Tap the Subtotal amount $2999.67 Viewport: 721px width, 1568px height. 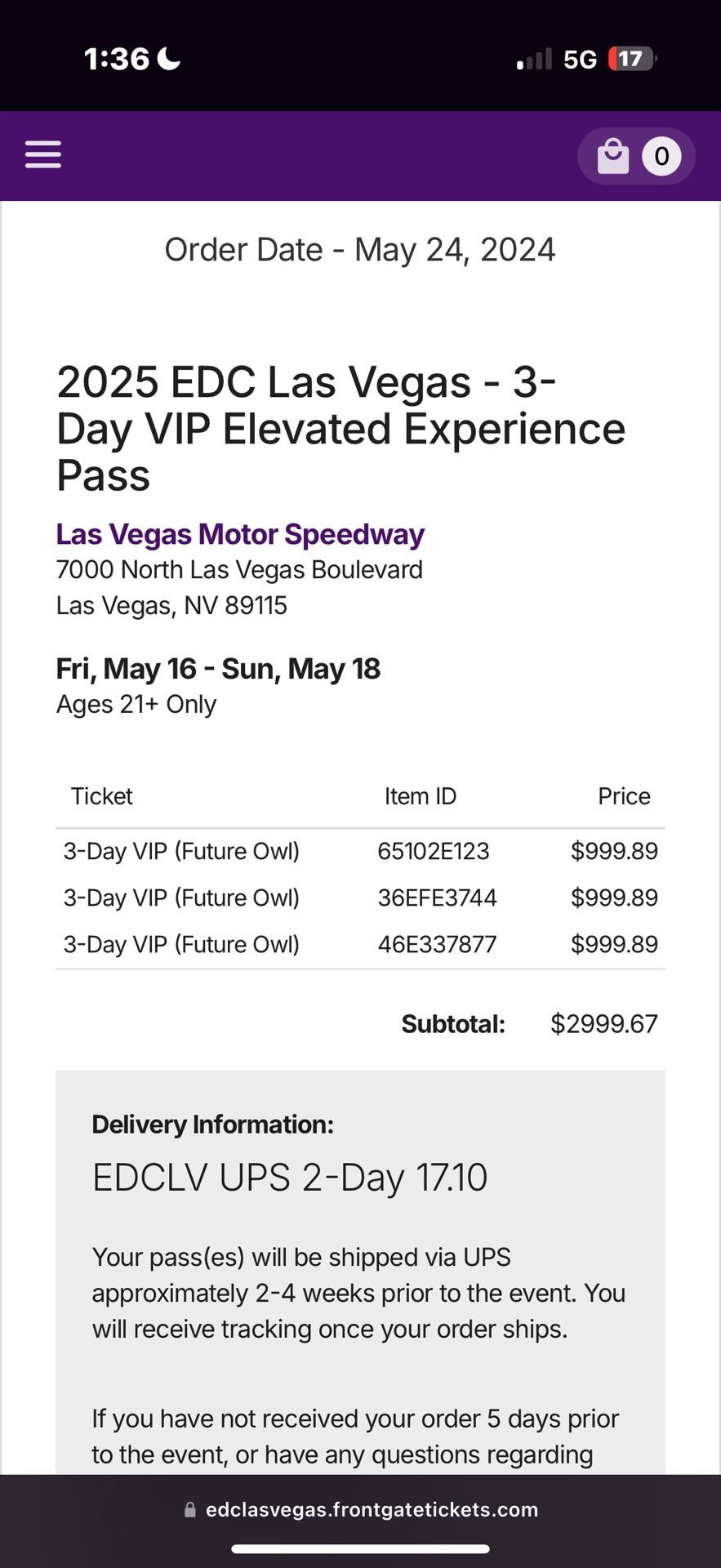pyautogui.click(x=604, y=1024)
